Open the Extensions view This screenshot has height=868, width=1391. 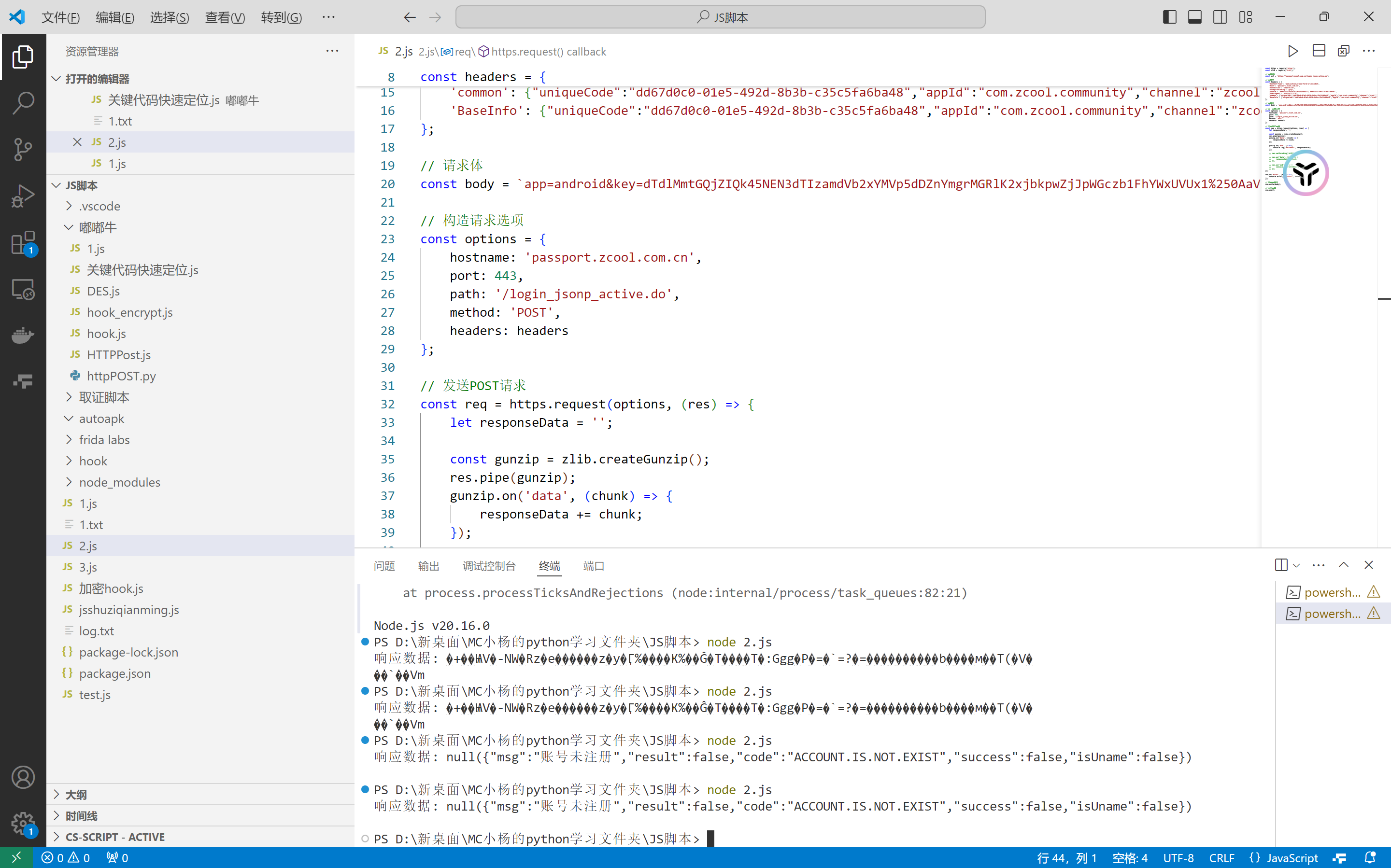pyautogui.click(x=23, y=243)
